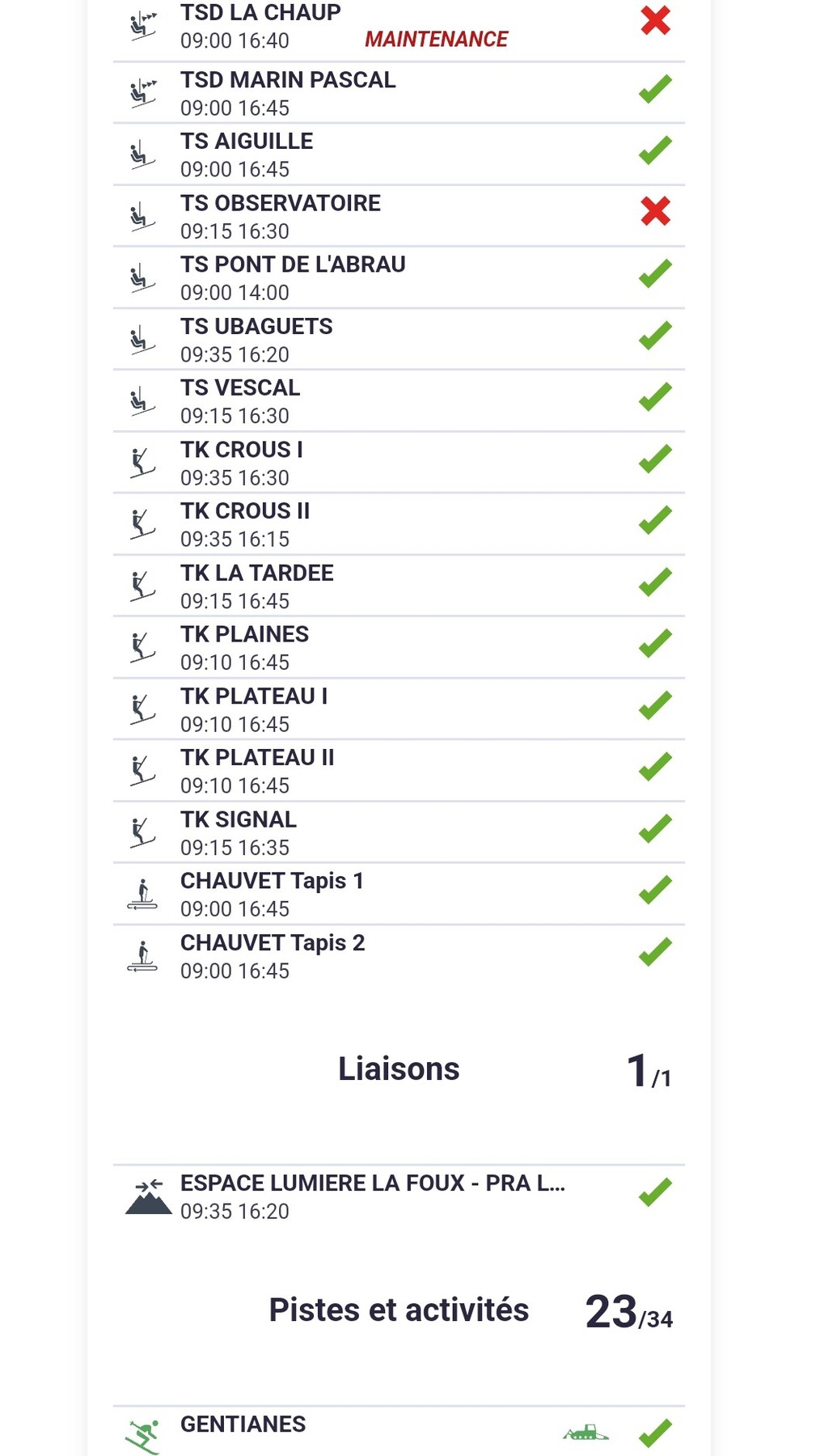This screenshot has height=1456, width=837.
Task: Click the TSD LA CHAUP chairlift icon
Action: point(143,26)
